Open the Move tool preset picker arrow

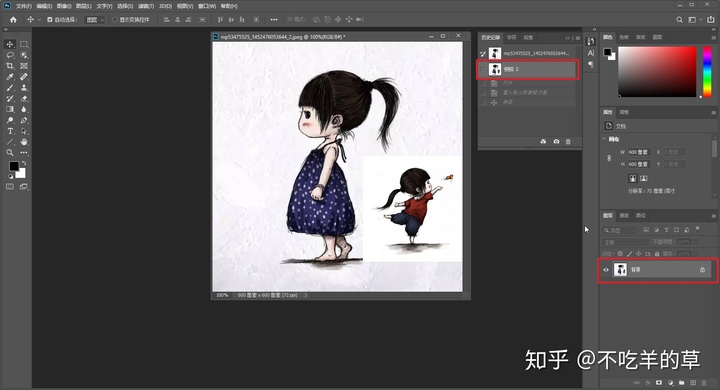pyautogui.click(x=39, y=20)
